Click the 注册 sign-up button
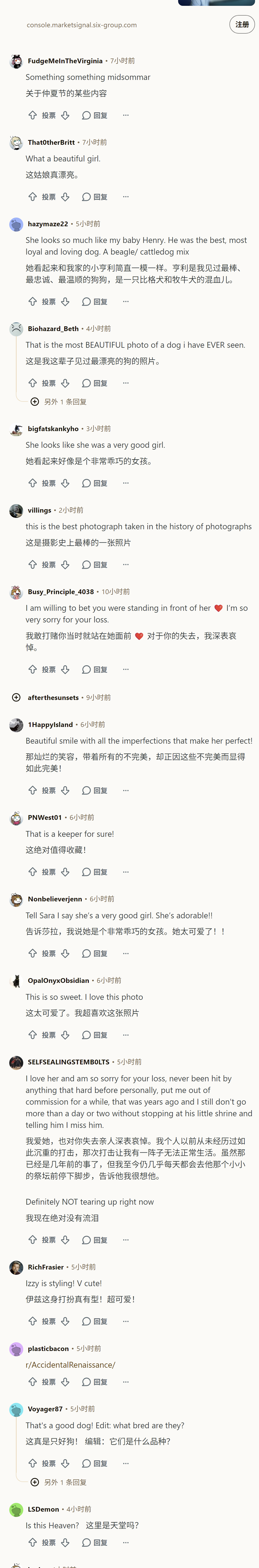Screen dimensions: 259x1568 pos(242,24)
